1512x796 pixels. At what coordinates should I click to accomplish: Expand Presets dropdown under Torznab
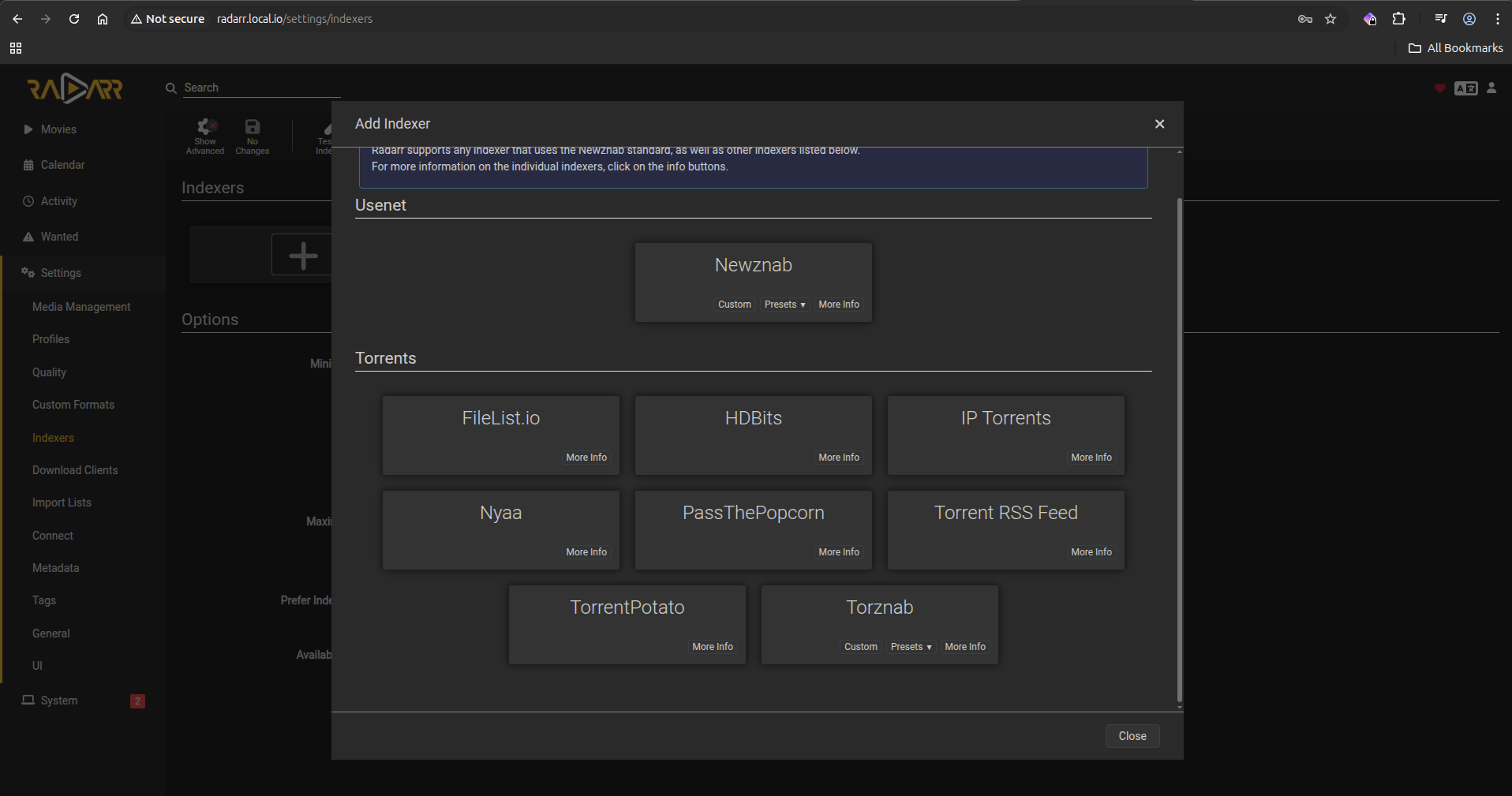pos(911,647)
